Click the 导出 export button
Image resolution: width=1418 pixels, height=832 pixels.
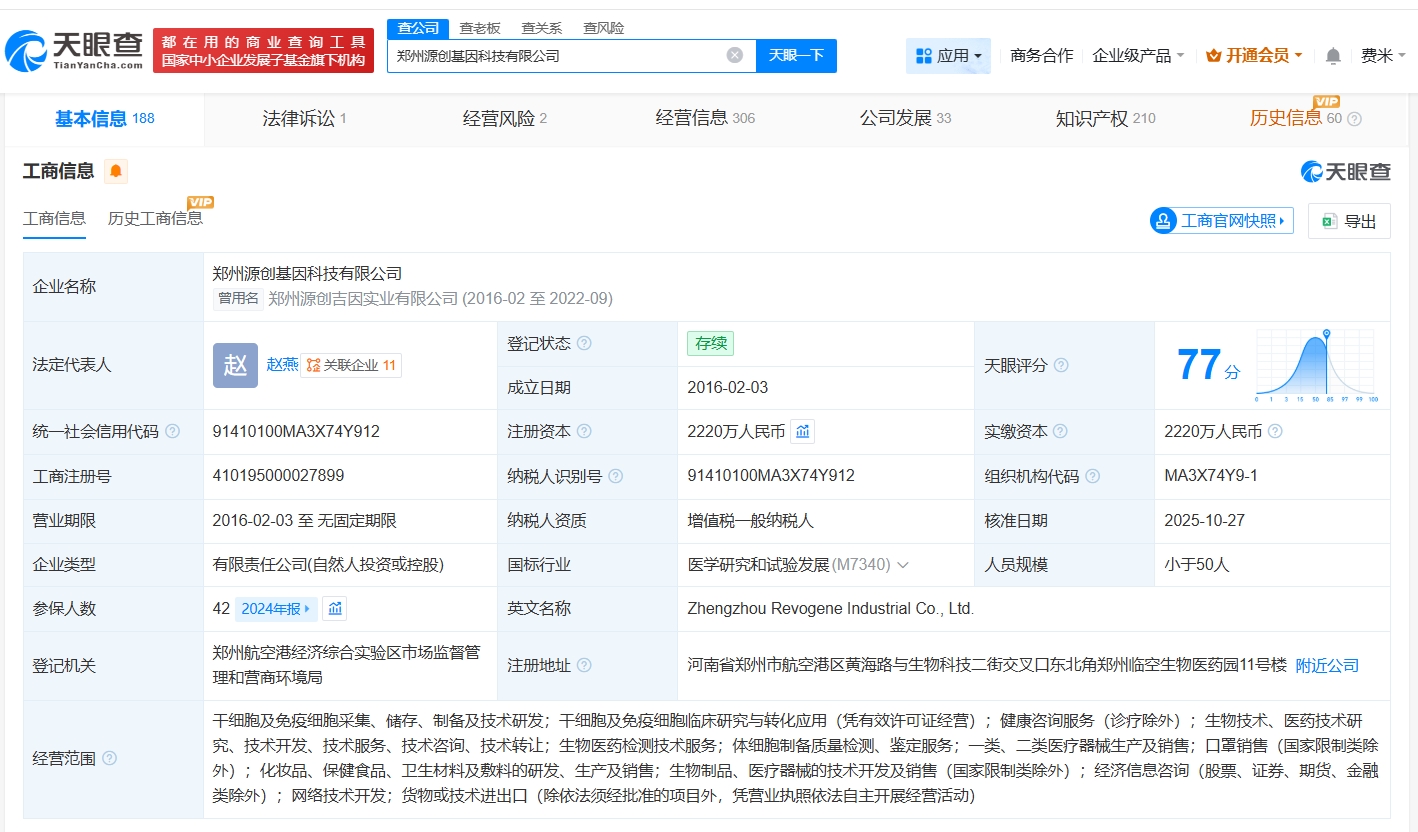(1349, 221)
